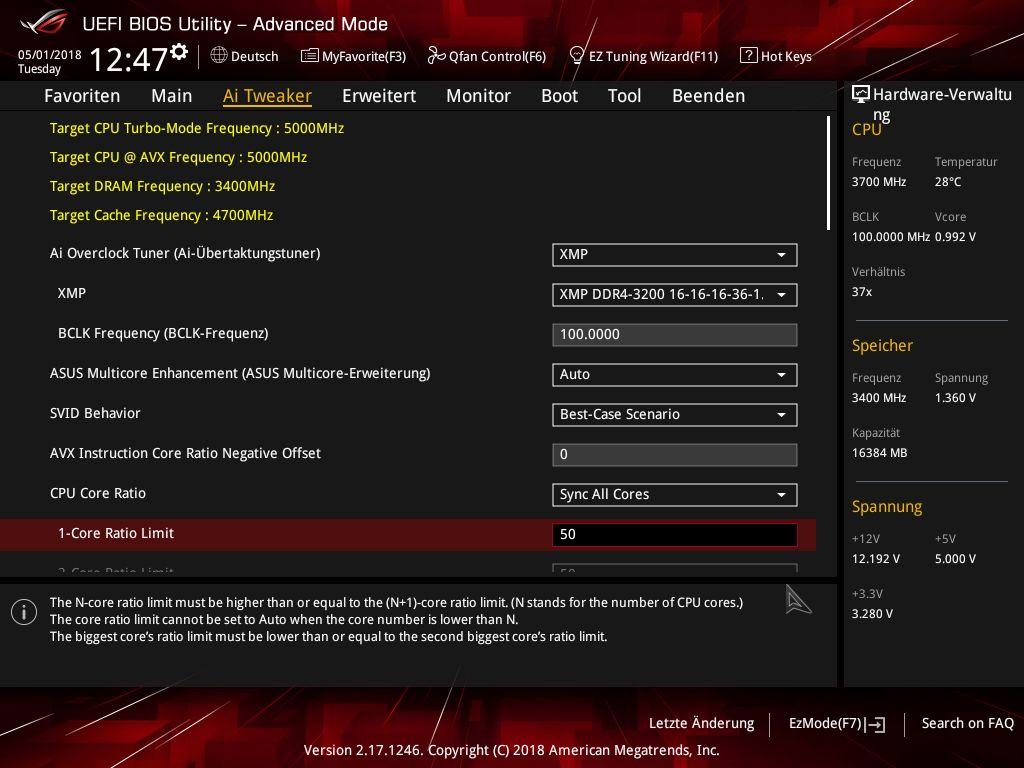1024x768 pixels.
Task: Open the Favoriten tab
Action: [x=82, y=96]
